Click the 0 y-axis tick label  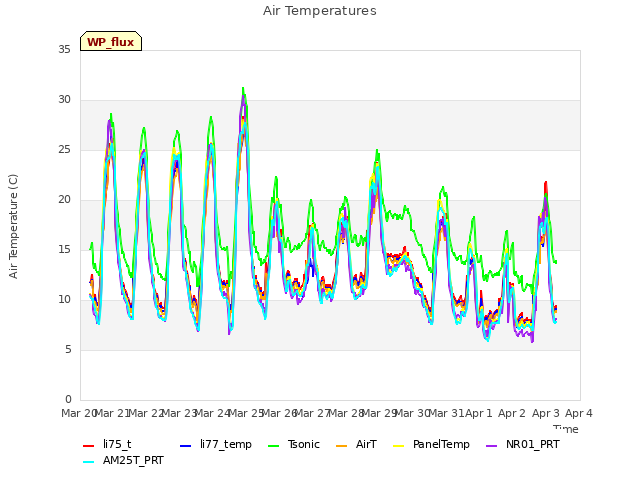[x=68, y=400]
